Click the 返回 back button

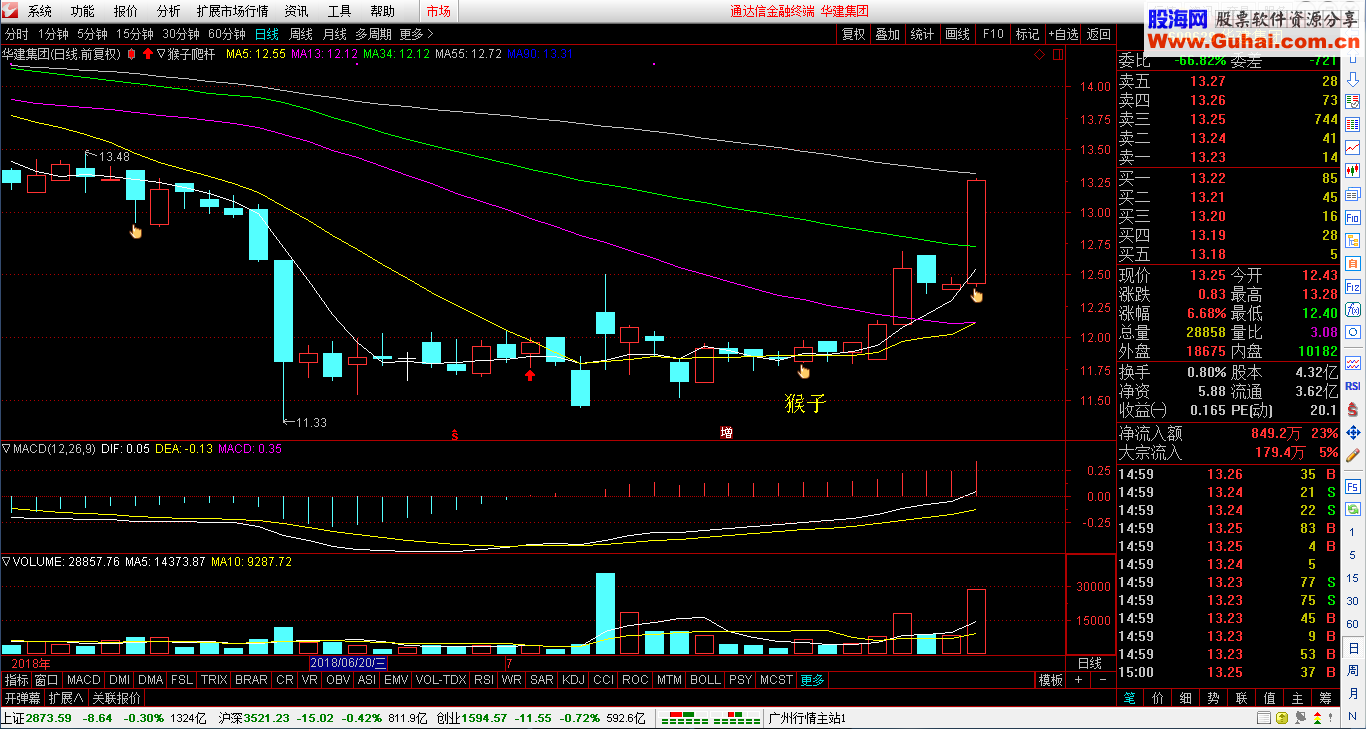tap(1098, 34)
